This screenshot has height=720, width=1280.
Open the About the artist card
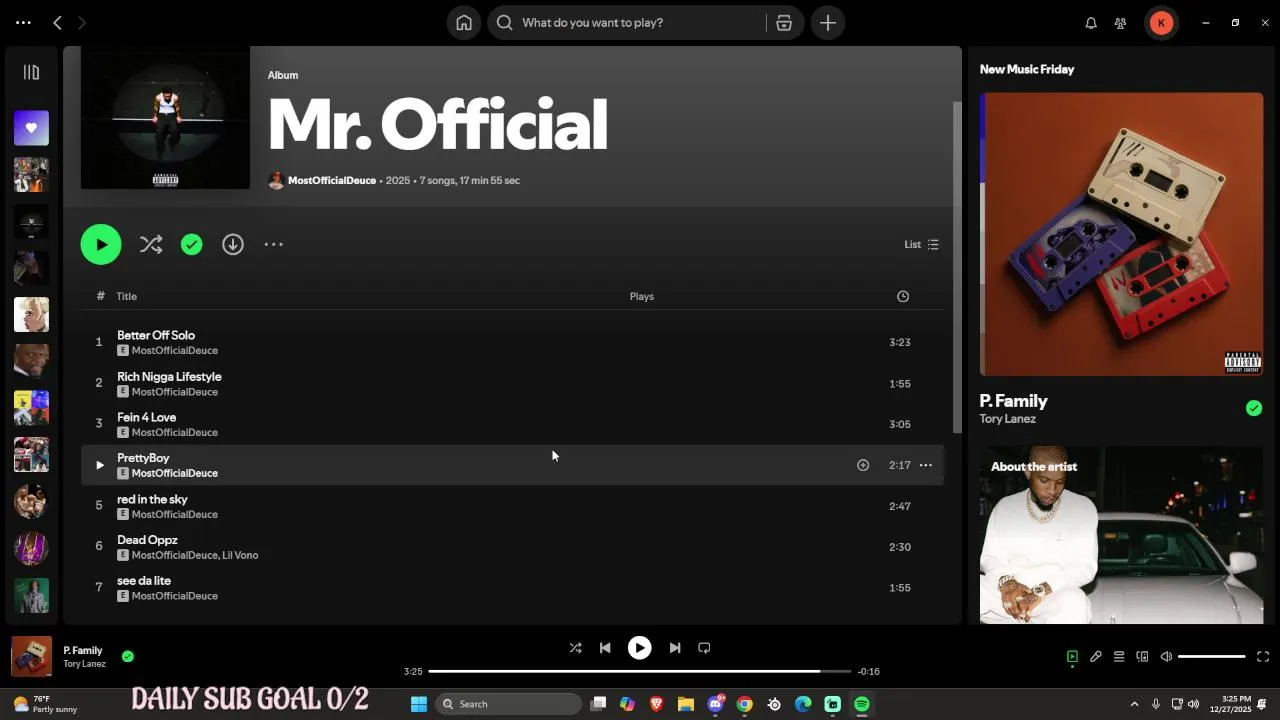pyautogui.click(x=1121, y=535)
